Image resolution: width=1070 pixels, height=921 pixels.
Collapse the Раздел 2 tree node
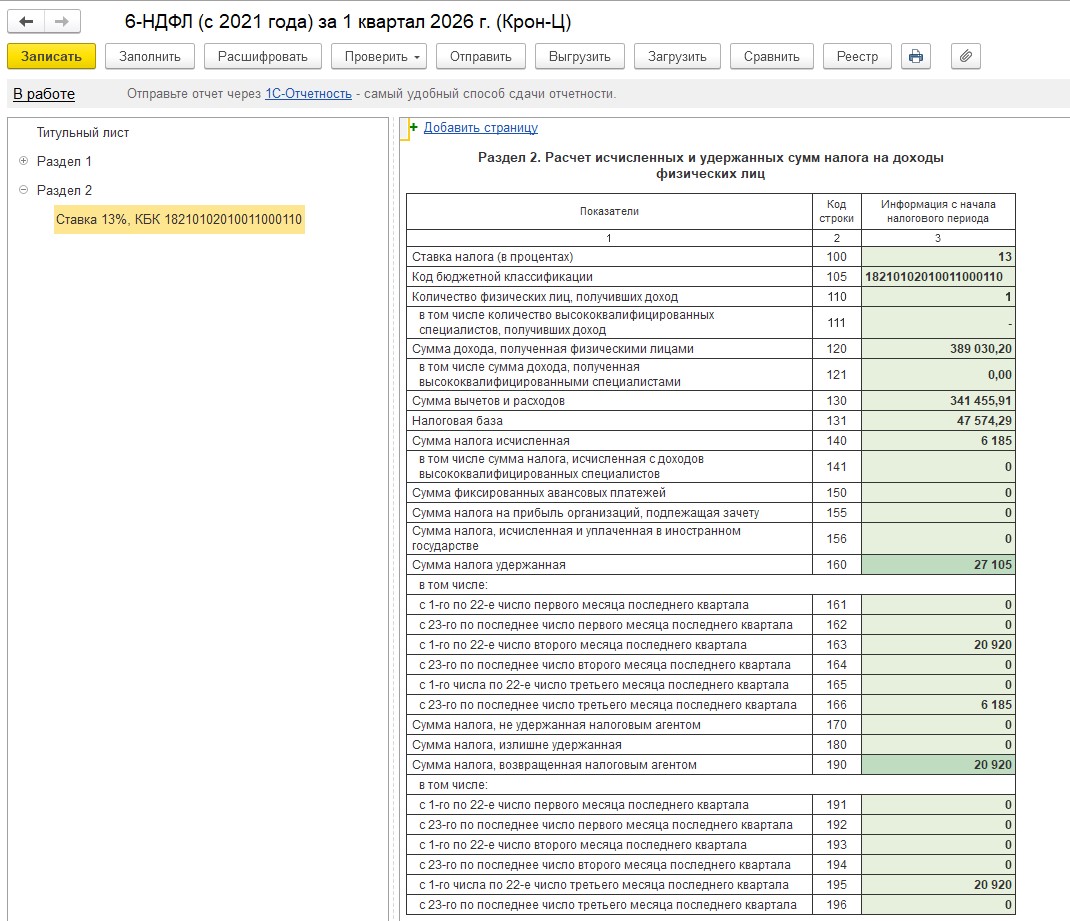click(23, 190)
